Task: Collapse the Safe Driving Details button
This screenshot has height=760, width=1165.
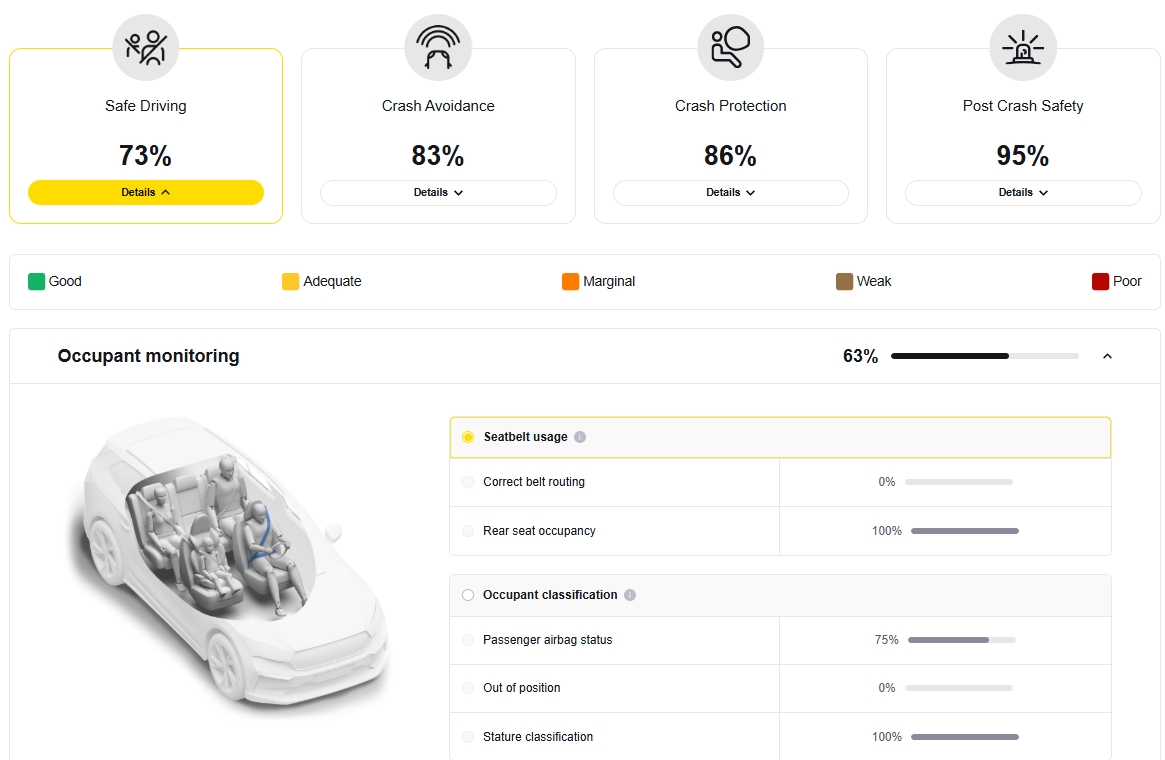Action: tap(146, 192)
